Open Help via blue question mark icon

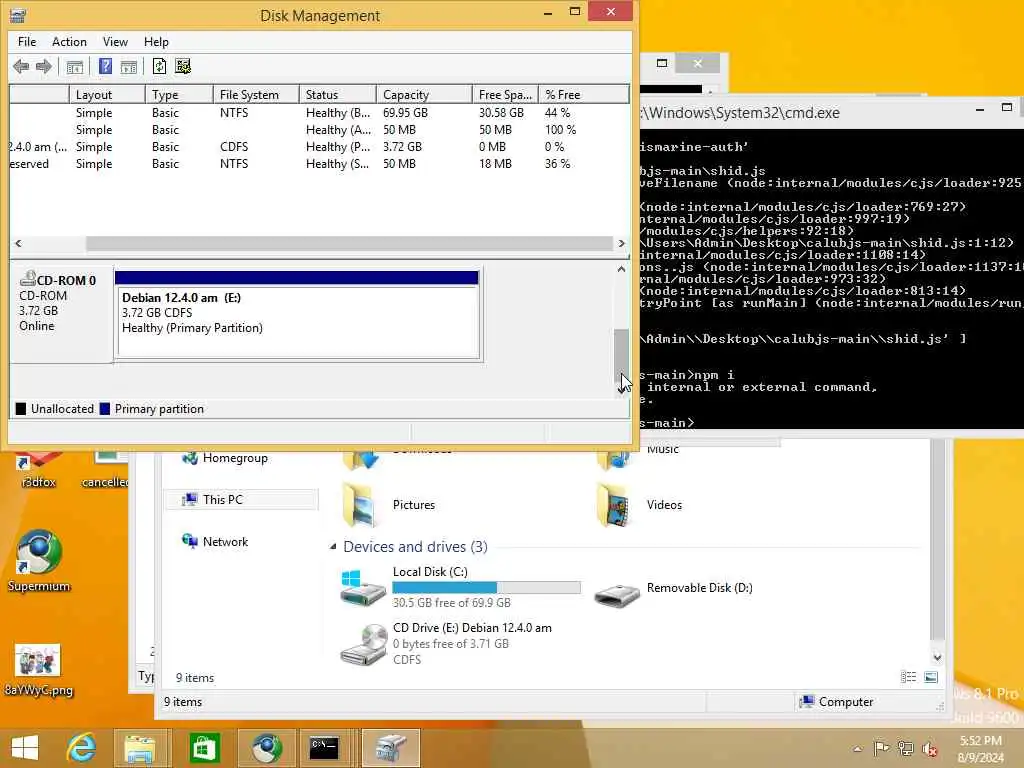(x=105, y=66)
